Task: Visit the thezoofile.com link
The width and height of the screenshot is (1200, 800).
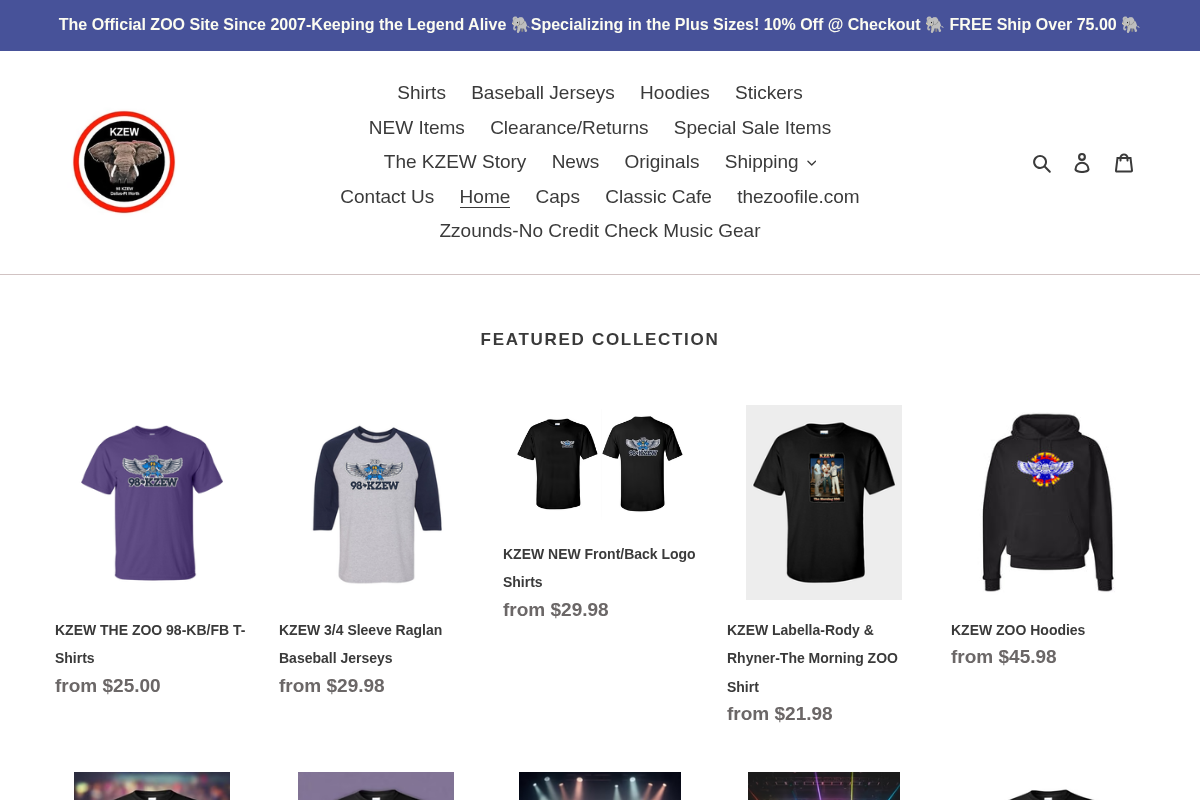Action: [x=798, y=197]
